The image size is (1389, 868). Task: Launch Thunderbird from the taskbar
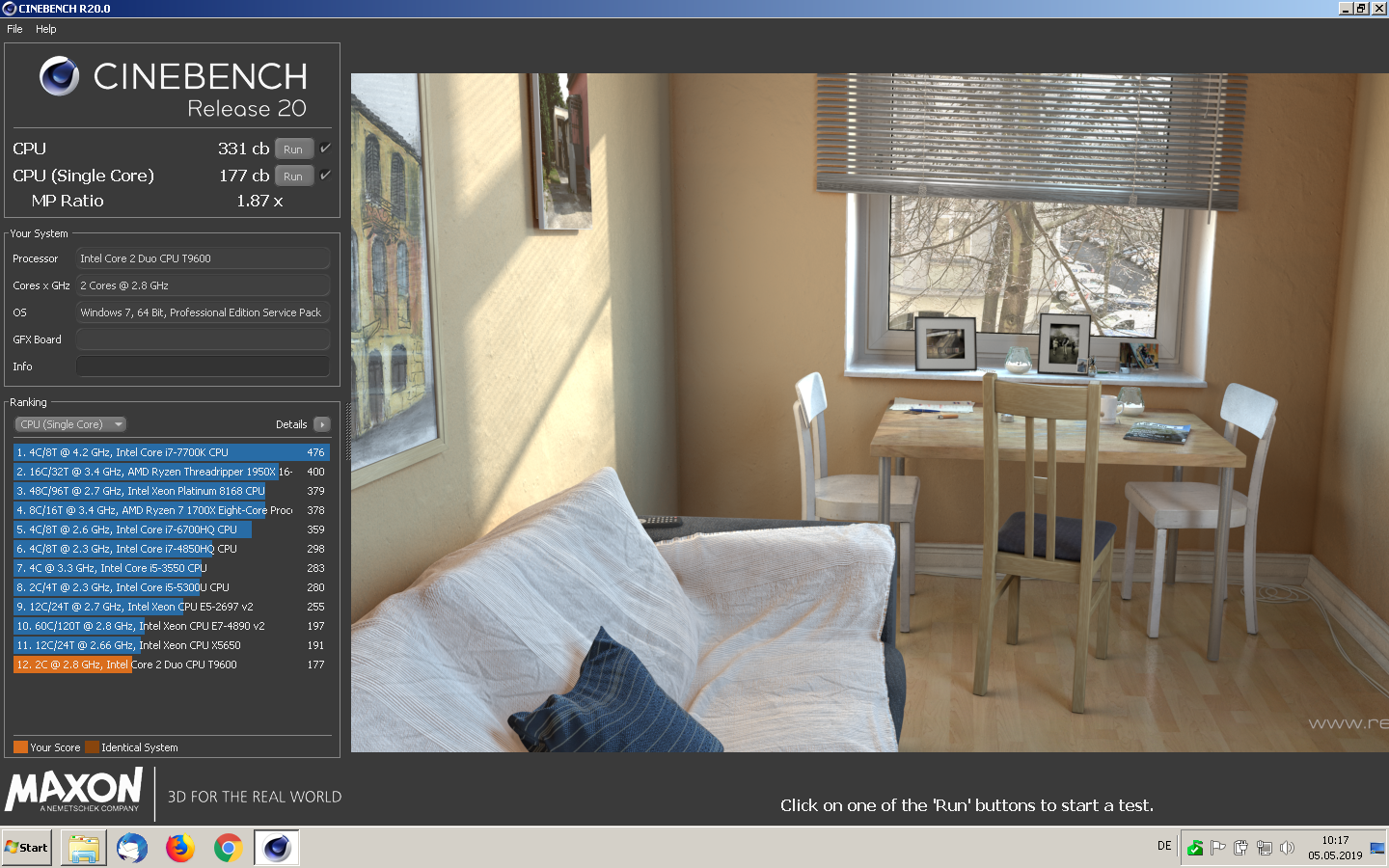pyautogui.click(x=132, y=848)
